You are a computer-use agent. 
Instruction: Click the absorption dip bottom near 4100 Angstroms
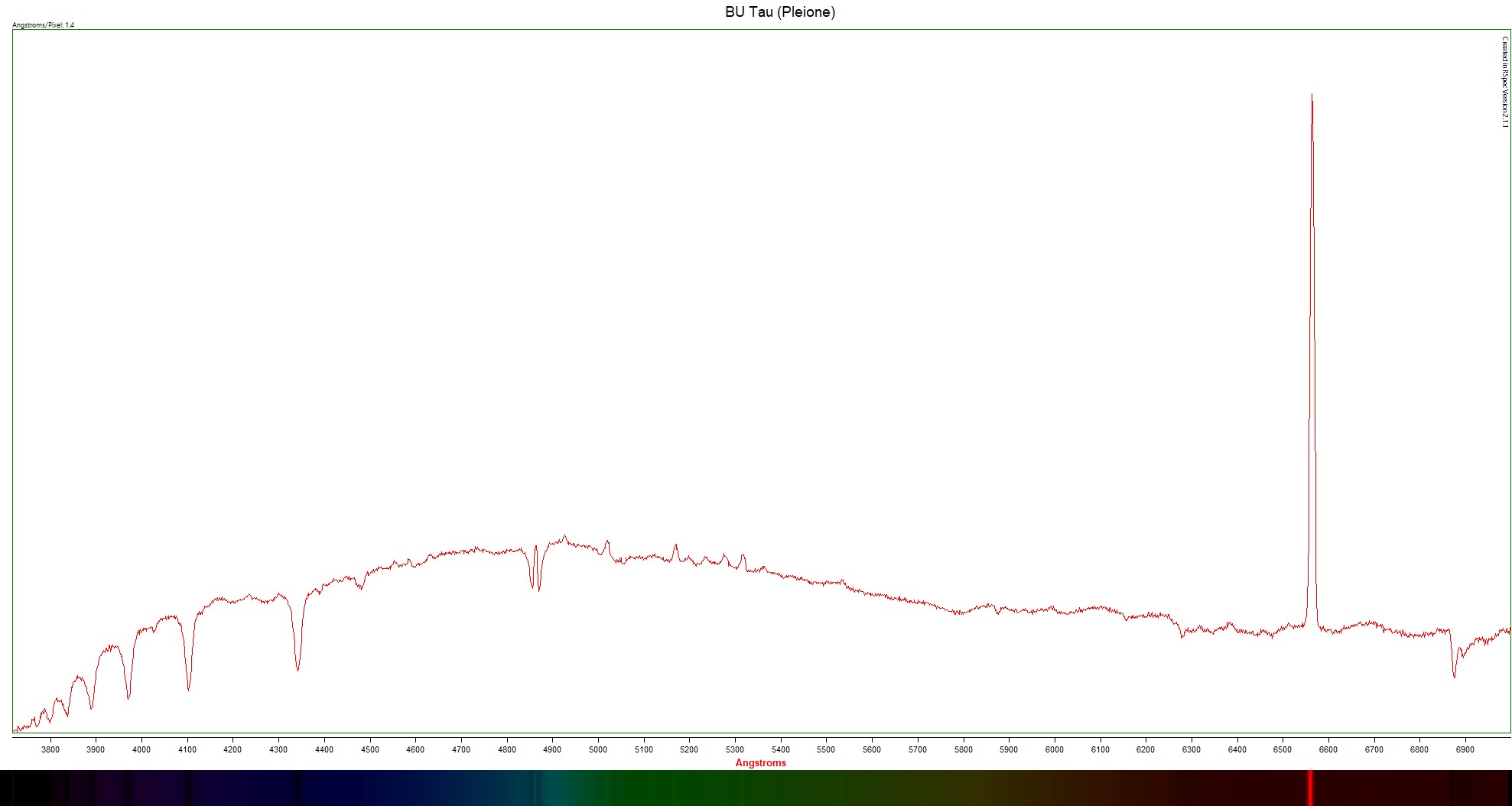(188, 688)
